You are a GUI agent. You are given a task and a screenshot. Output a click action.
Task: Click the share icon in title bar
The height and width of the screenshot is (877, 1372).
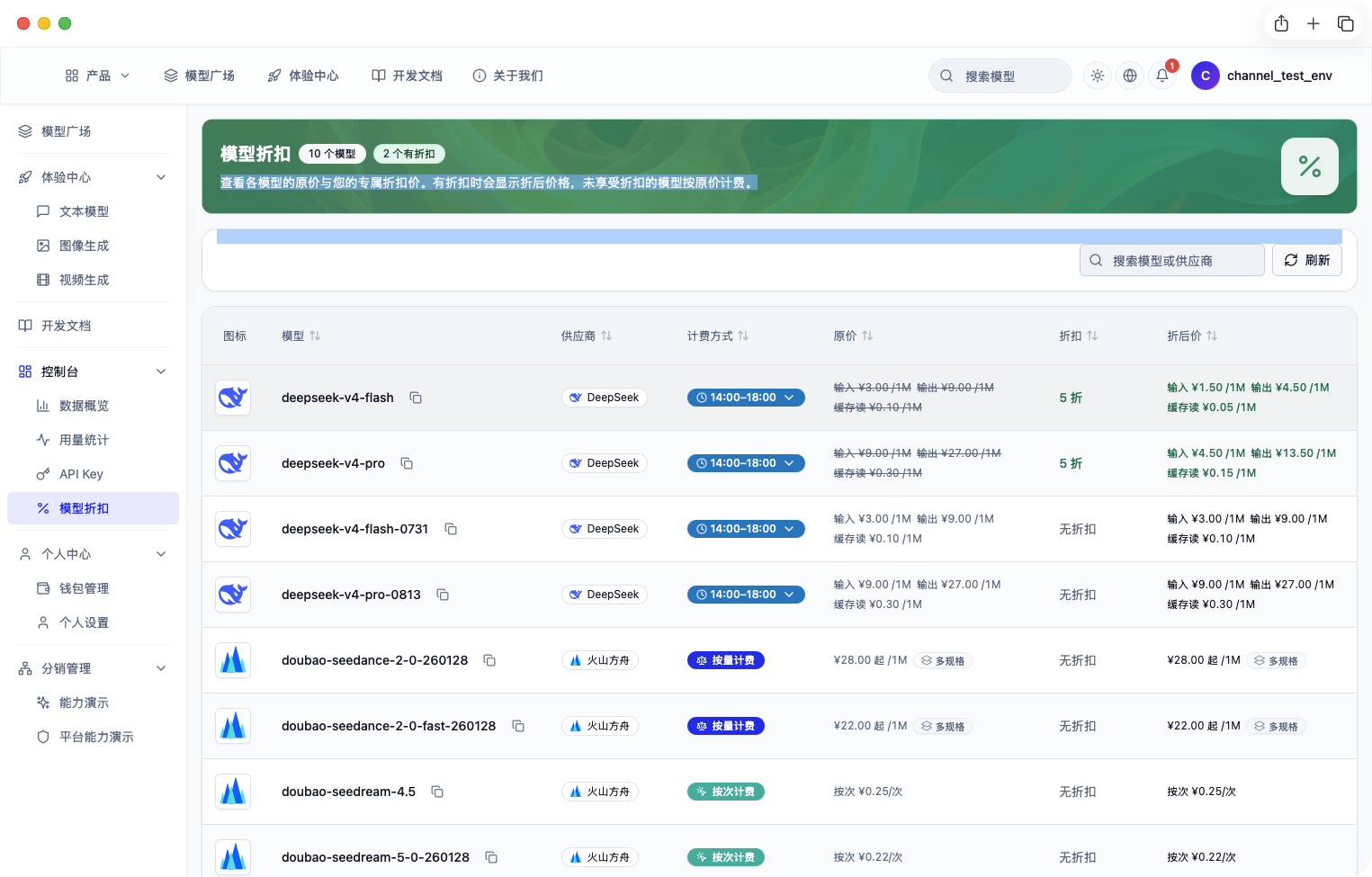(1281, 23)
